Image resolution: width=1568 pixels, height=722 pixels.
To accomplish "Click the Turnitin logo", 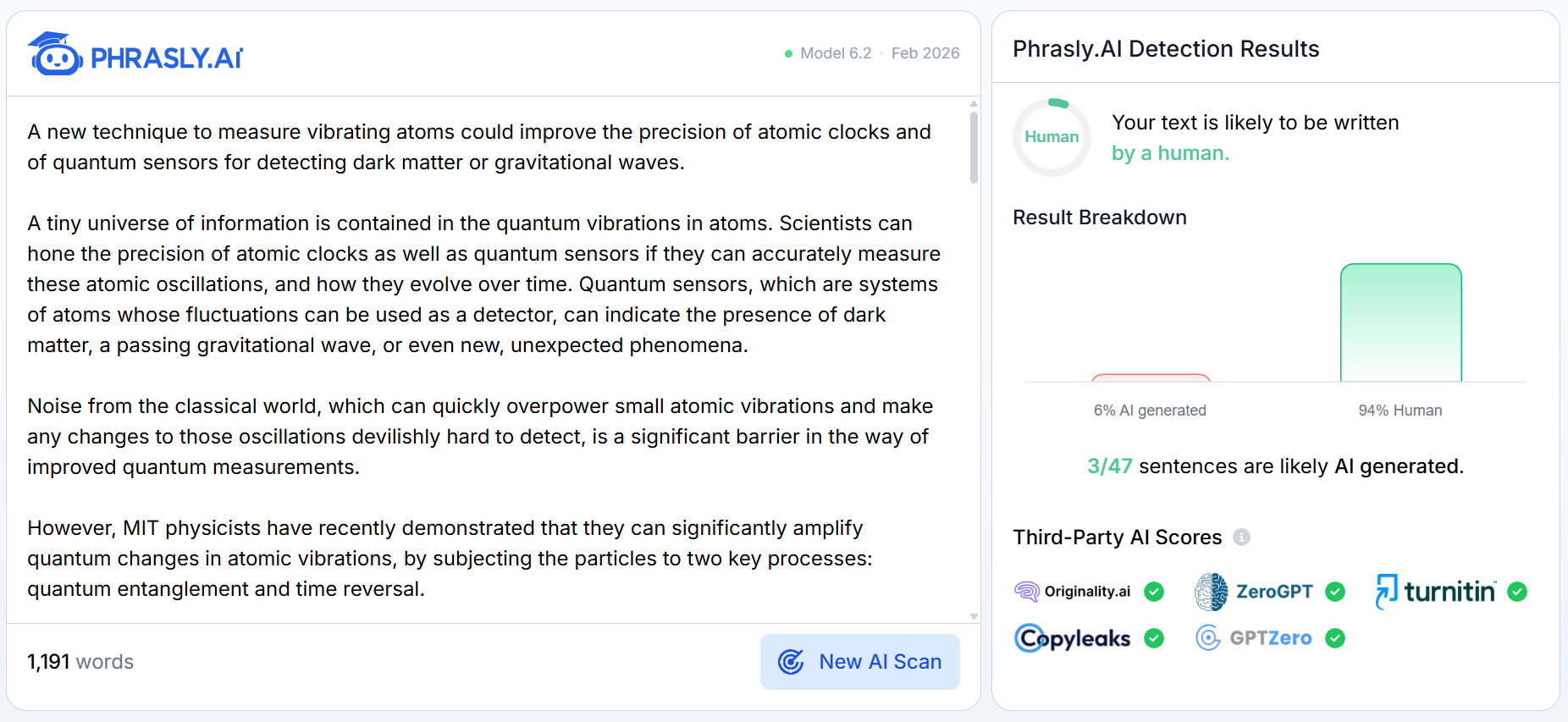I will coord(1436,591).
